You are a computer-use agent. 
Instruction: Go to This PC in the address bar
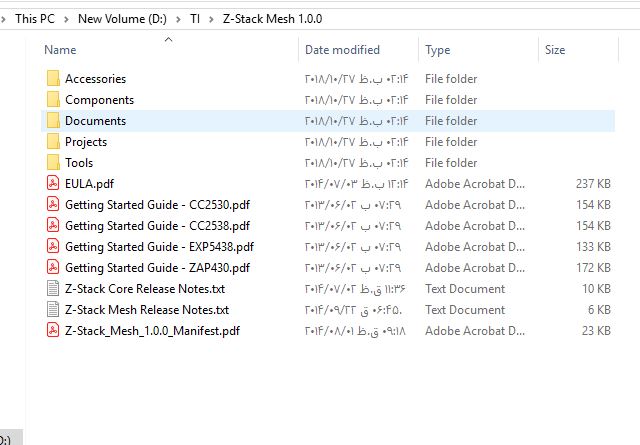click(35, 19)
